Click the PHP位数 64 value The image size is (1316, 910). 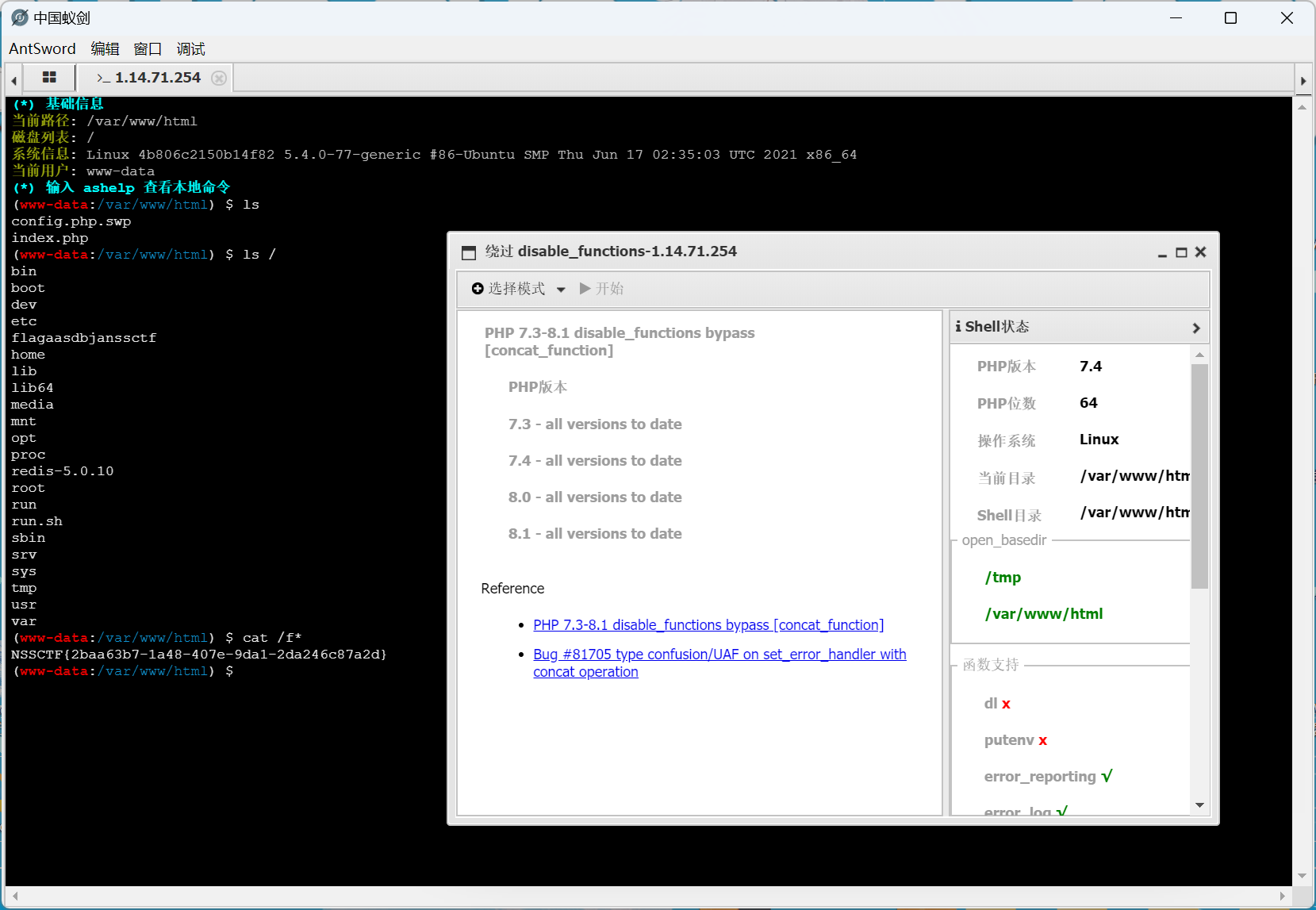point(1088,403)
